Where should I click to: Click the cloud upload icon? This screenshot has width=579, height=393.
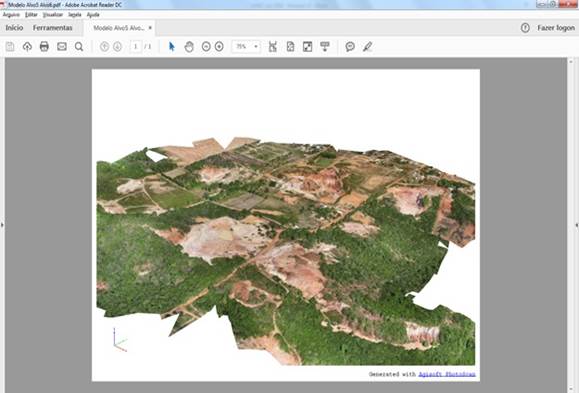tap(27, 47)
